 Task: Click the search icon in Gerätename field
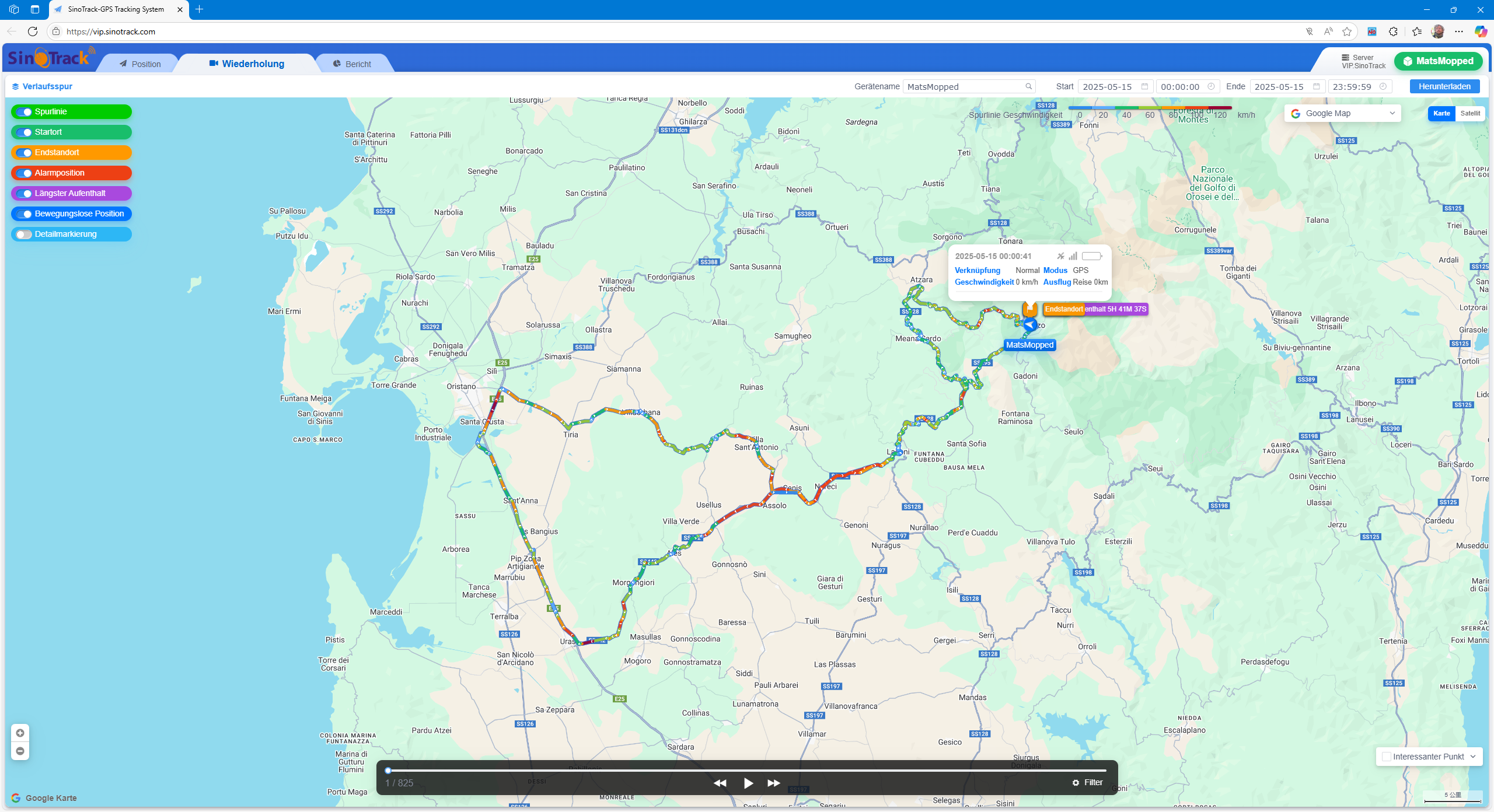[1029, 86]
